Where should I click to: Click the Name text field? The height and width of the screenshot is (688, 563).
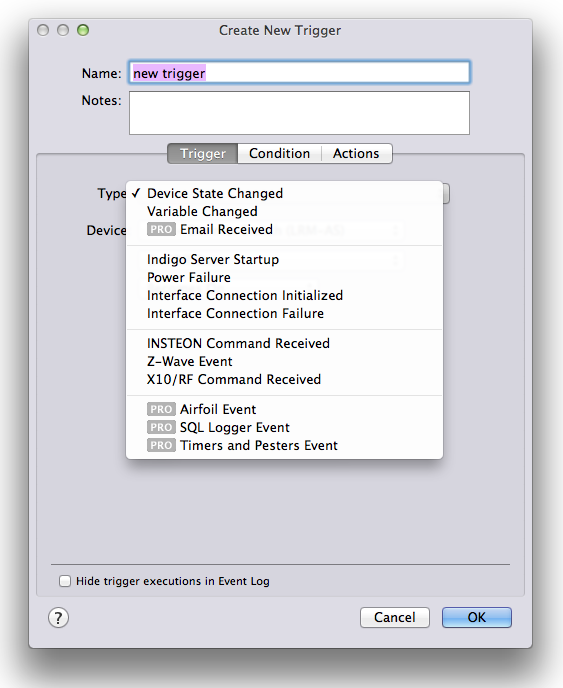point(299,72)
